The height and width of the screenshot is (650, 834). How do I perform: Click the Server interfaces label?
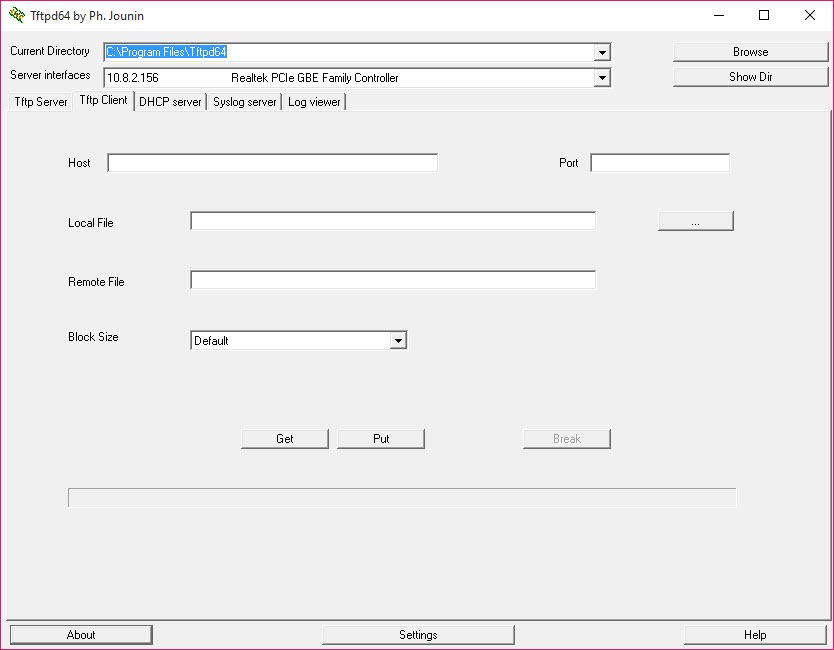[x=50, y=75]
